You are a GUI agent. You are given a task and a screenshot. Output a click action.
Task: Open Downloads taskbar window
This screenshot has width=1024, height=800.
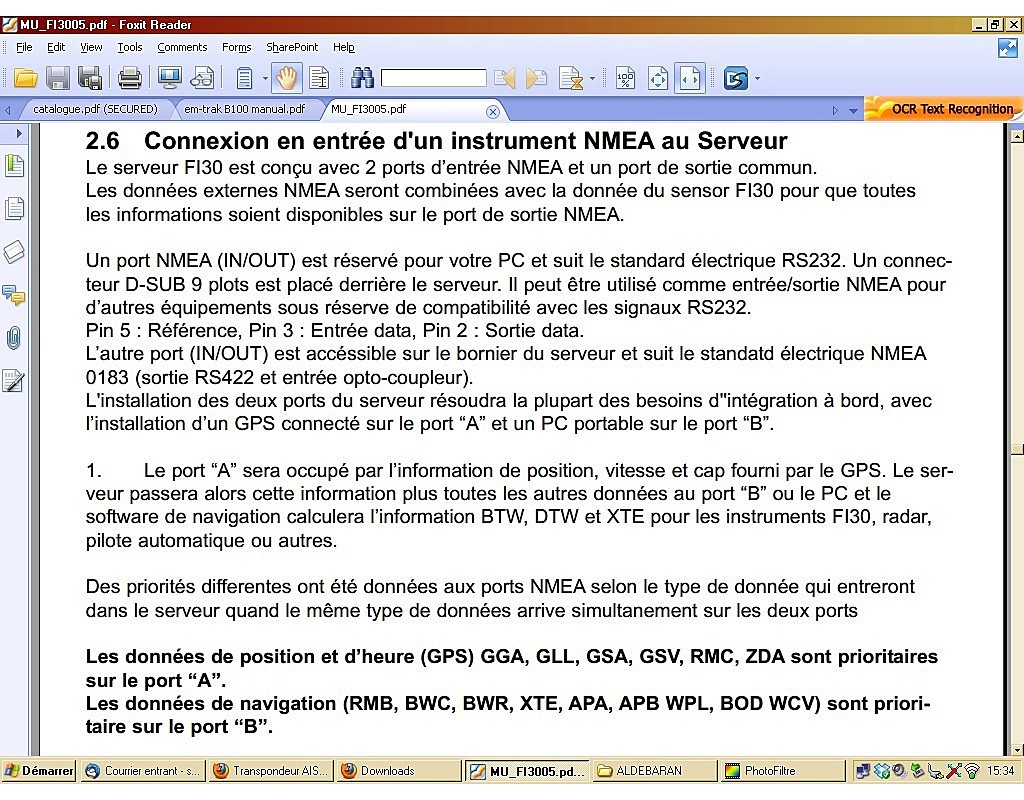tap(399, 771)
